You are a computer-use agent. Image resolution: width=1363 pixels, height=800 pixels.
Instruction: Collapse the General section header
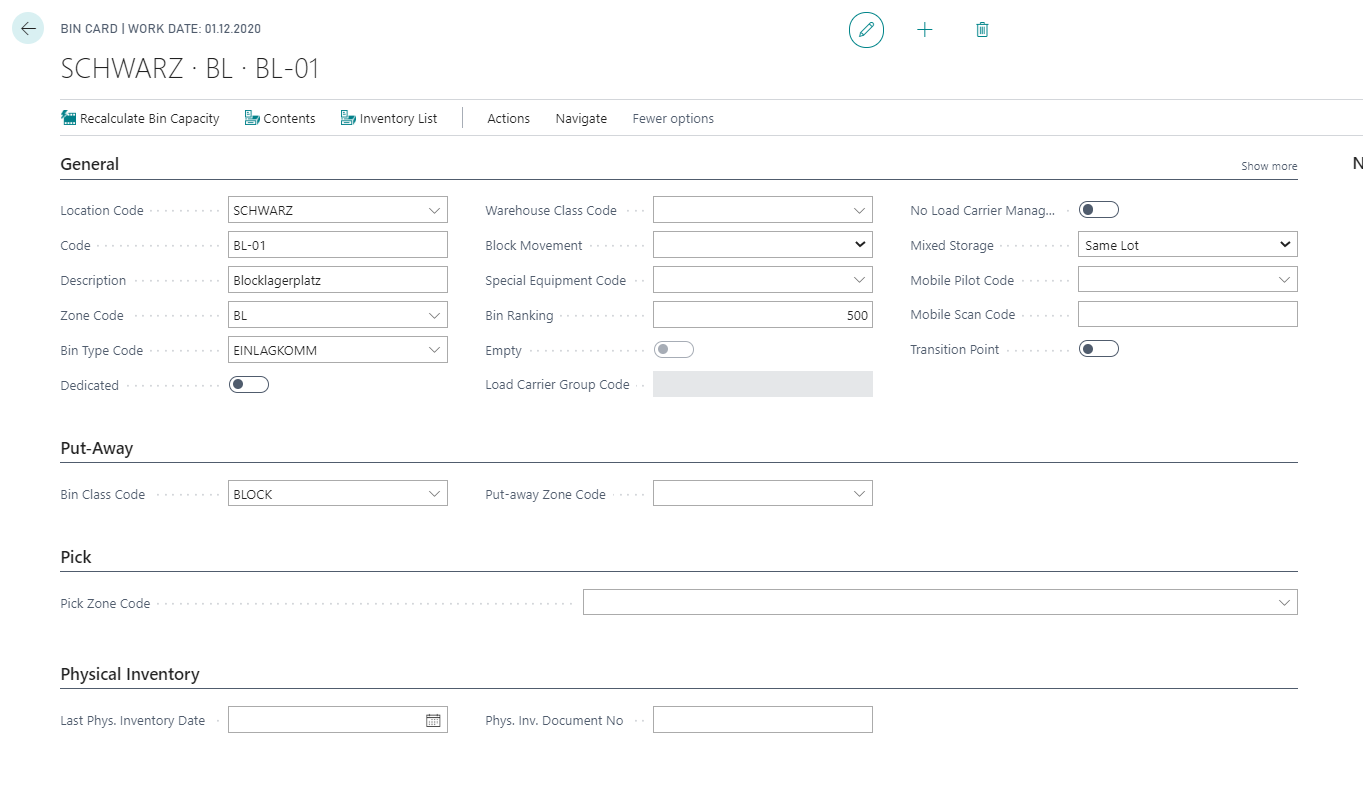[x=90, y=164]
